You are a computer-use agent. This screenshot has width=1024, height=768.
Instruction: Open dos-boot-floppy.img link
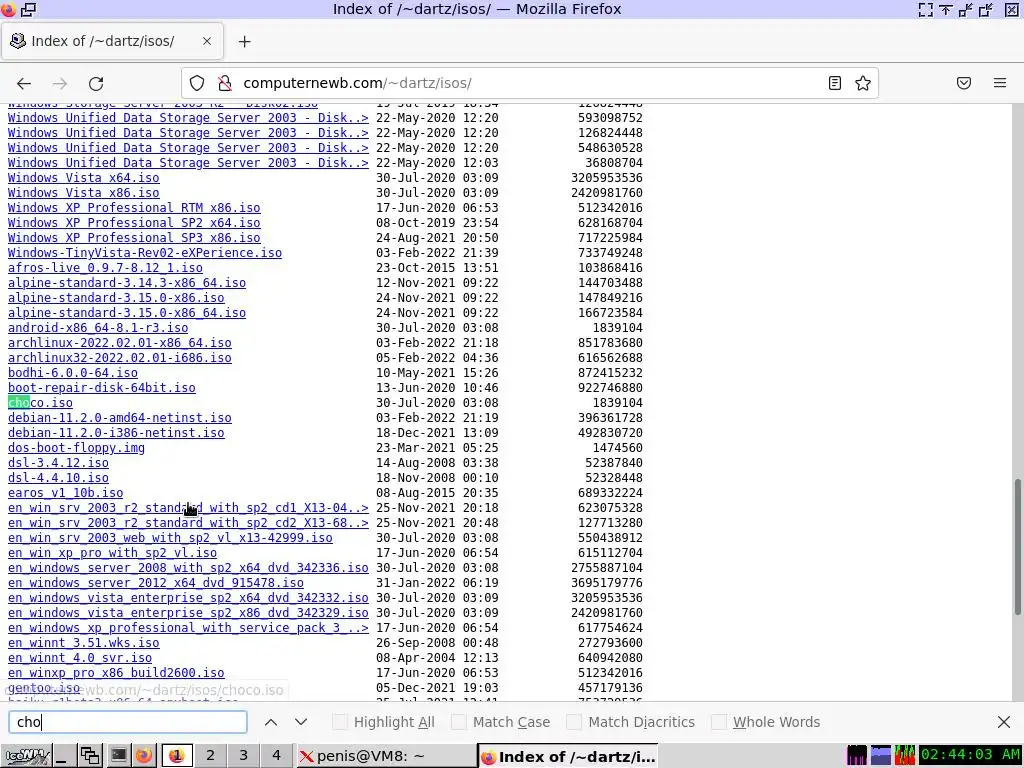[76, 448]
